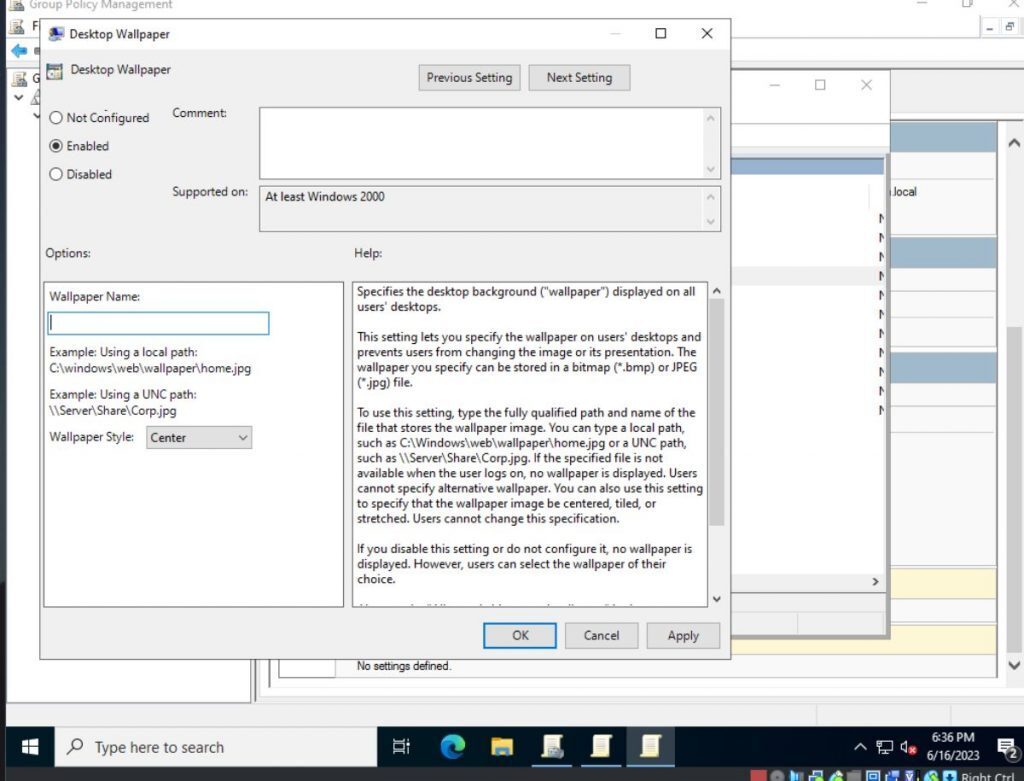Click the Supported on field's down arrow
This screenshot has height=781, width=1024.
click(712, 219)
